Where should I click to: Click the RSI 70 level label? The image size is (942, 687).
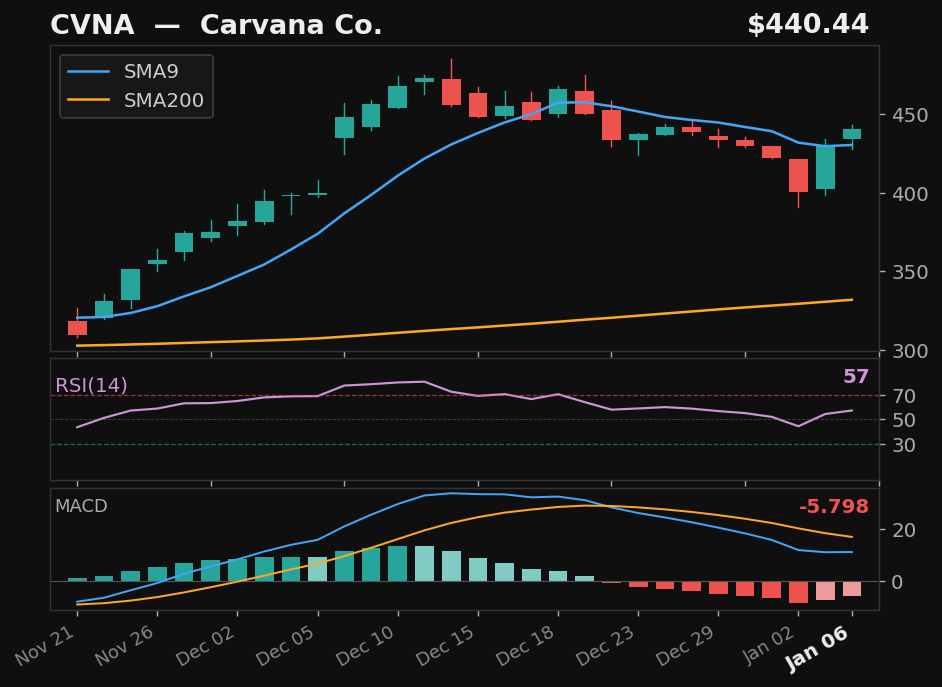click(x=904, y=396)
